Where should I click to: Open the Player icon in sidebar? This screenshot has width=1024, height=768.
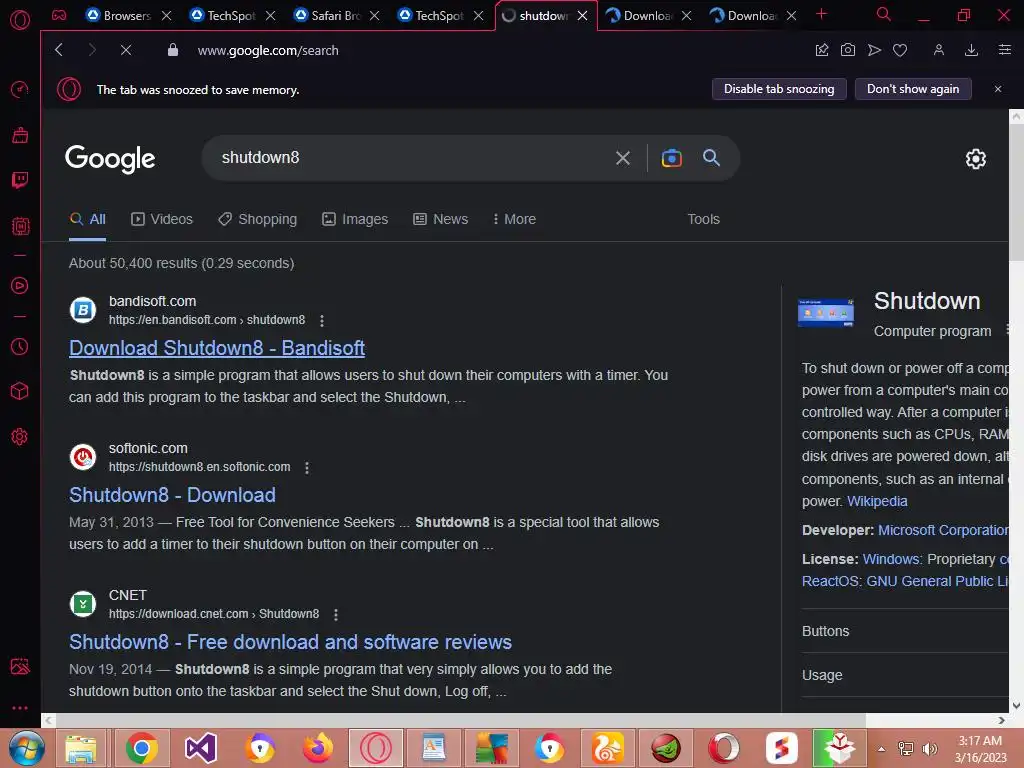pyautogui.click(x=20, y=285)
